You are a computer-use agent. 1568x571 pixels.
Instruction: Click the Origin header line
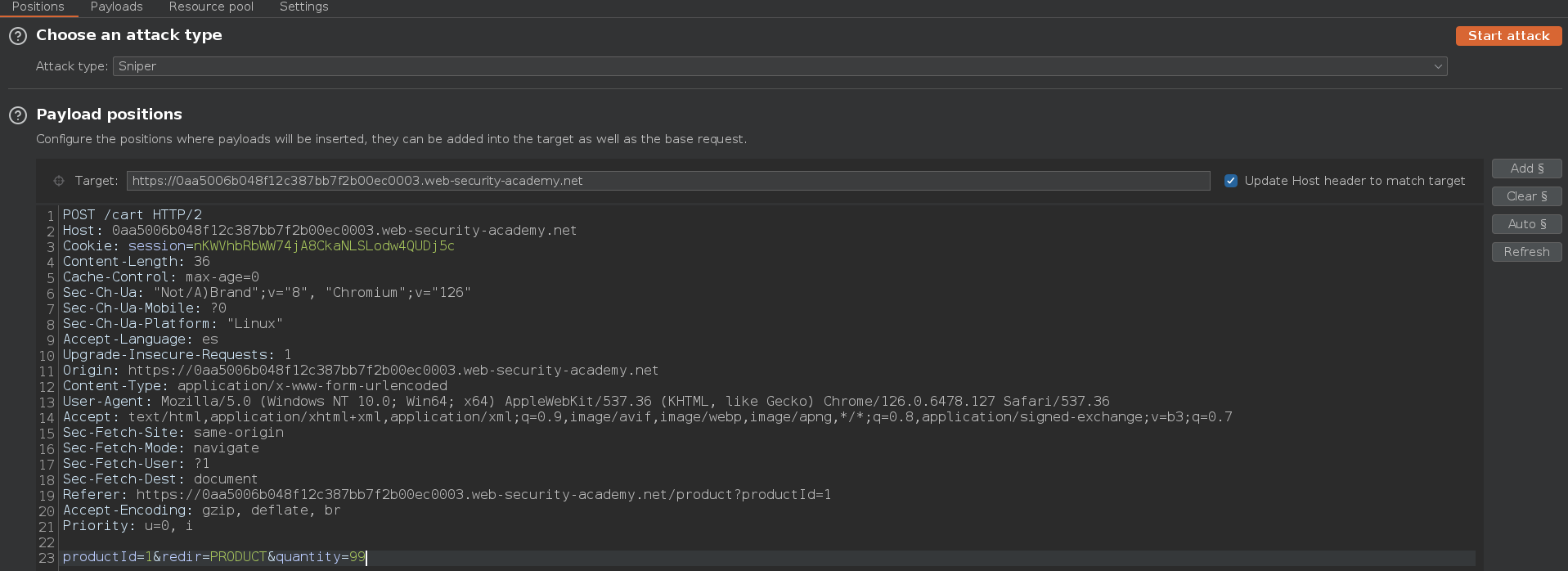tap(361, 371)
